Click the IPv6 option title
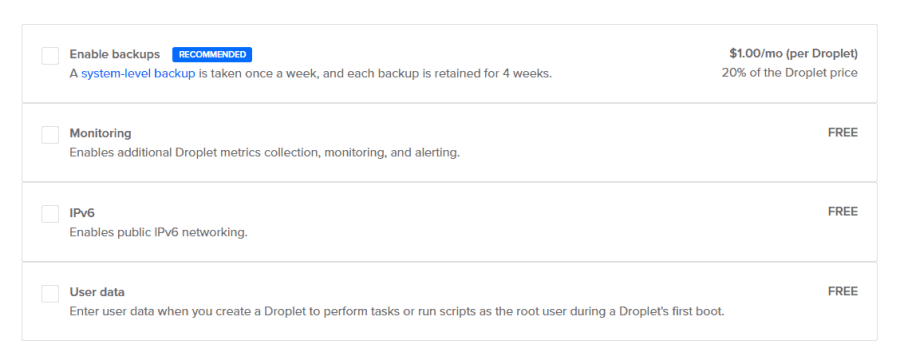Viewport: 900px width, 364px height. 82,213
